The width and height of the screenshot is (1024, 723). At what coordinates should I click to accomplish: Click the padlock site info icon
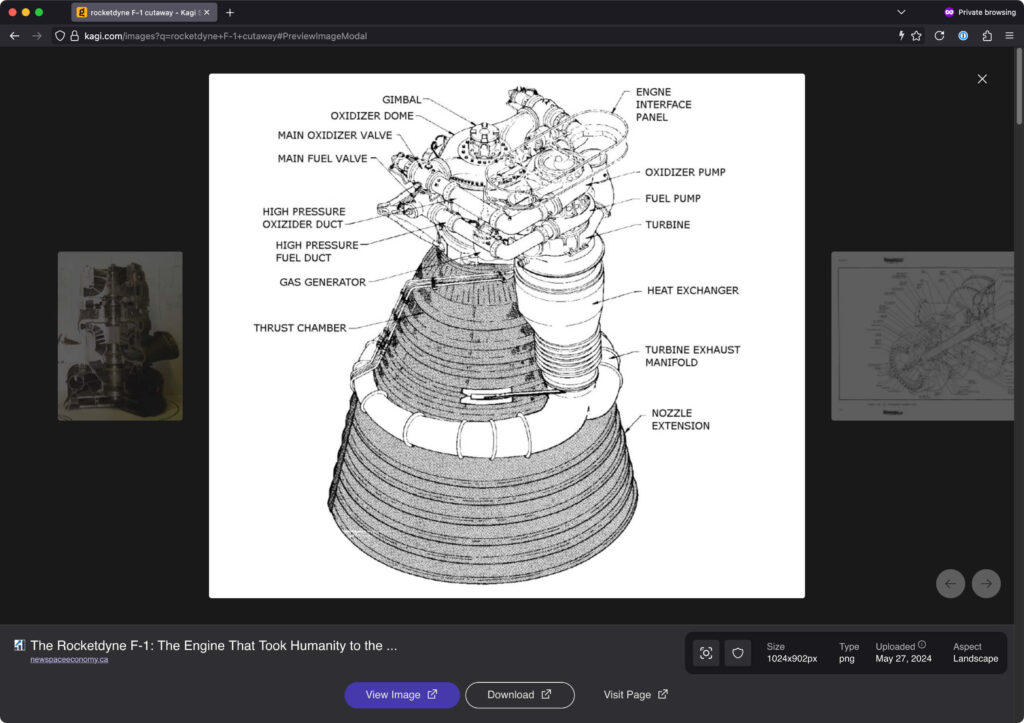point(74,36)
